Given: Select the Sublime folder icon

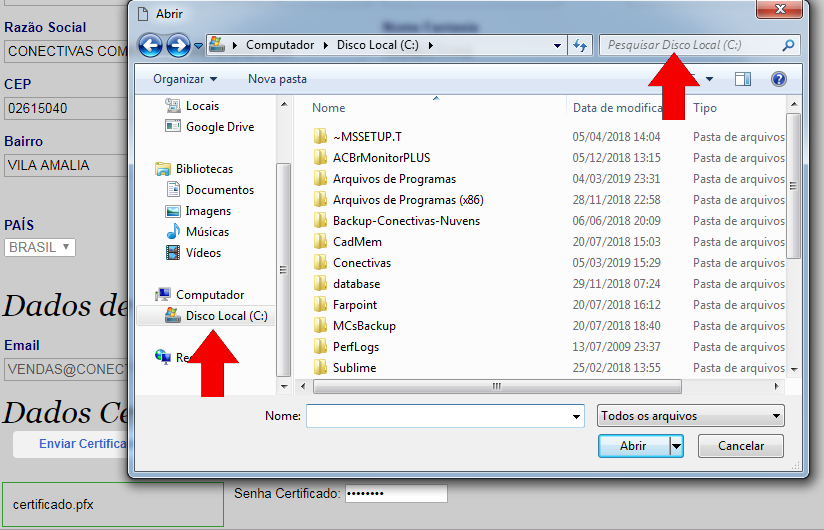Looking at the screenshot, I should click(320, 368).
